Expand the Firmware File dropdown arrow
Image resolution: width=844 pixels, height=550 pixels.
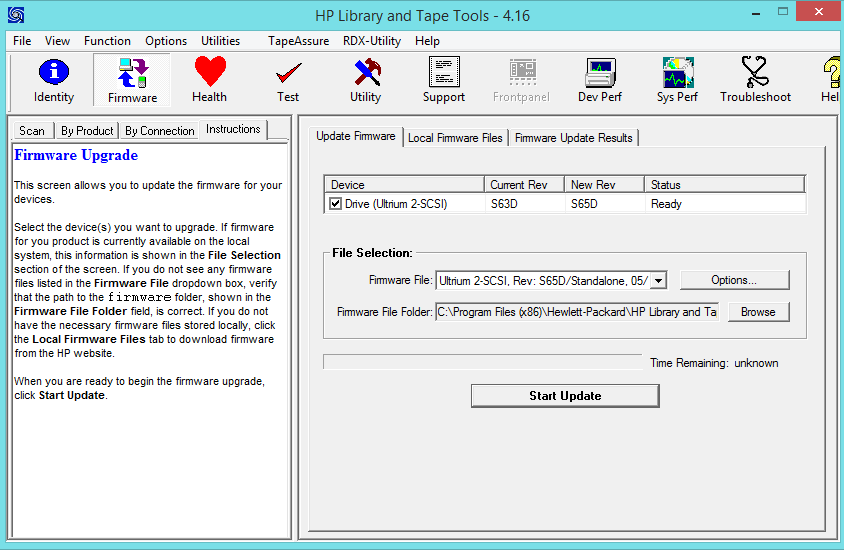tap(658, 280)
